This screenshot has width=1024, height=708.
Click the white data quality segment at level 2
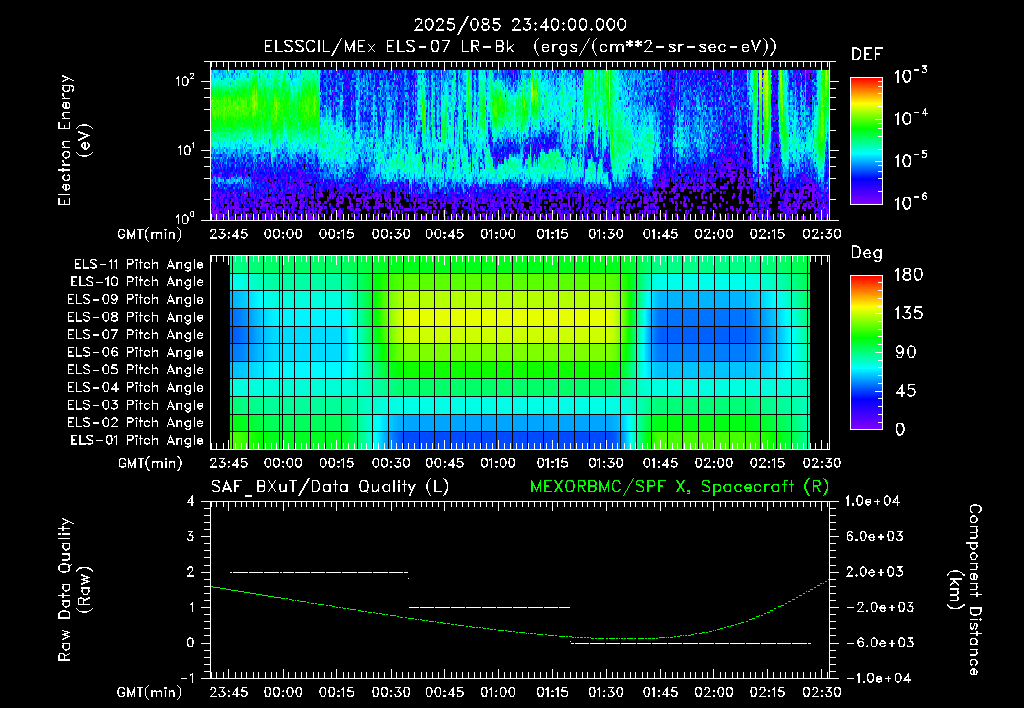[x=319, y=573]
